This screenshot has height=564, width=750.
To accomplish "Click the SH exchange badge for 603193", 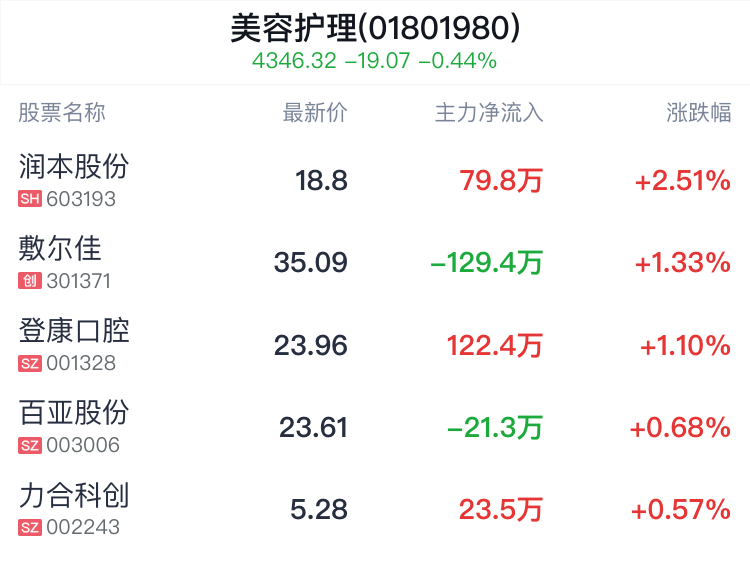I will click(30, 199).
